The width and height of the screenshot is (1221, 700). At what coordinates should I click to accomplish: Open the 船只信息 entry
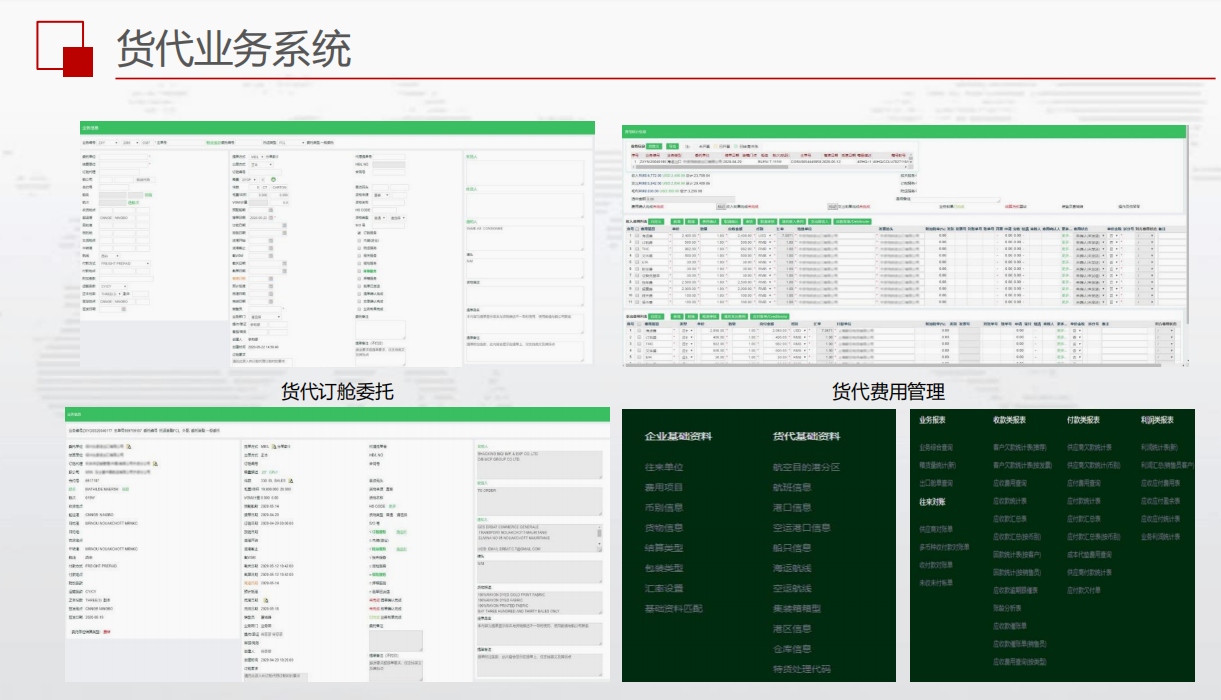click(792, 548)
